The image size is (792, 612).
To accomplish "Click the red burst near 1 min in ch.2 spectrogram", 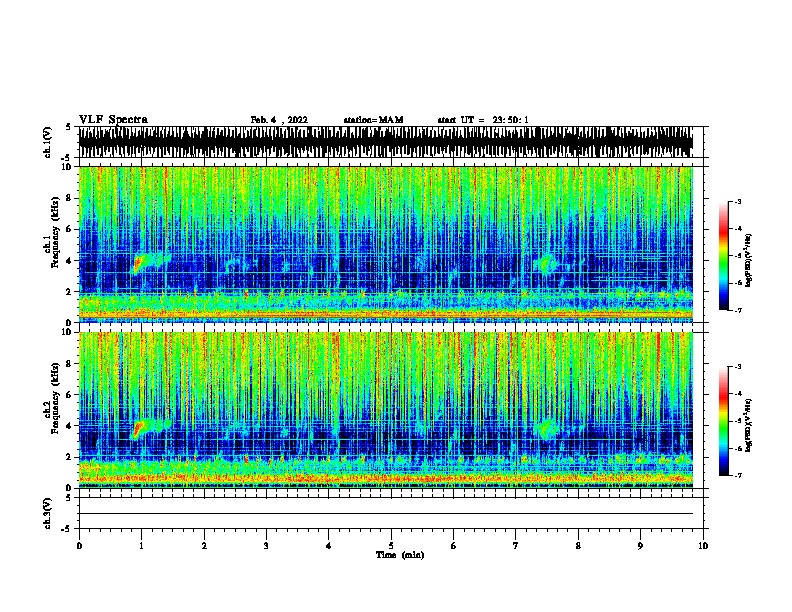I will (139, 429).
